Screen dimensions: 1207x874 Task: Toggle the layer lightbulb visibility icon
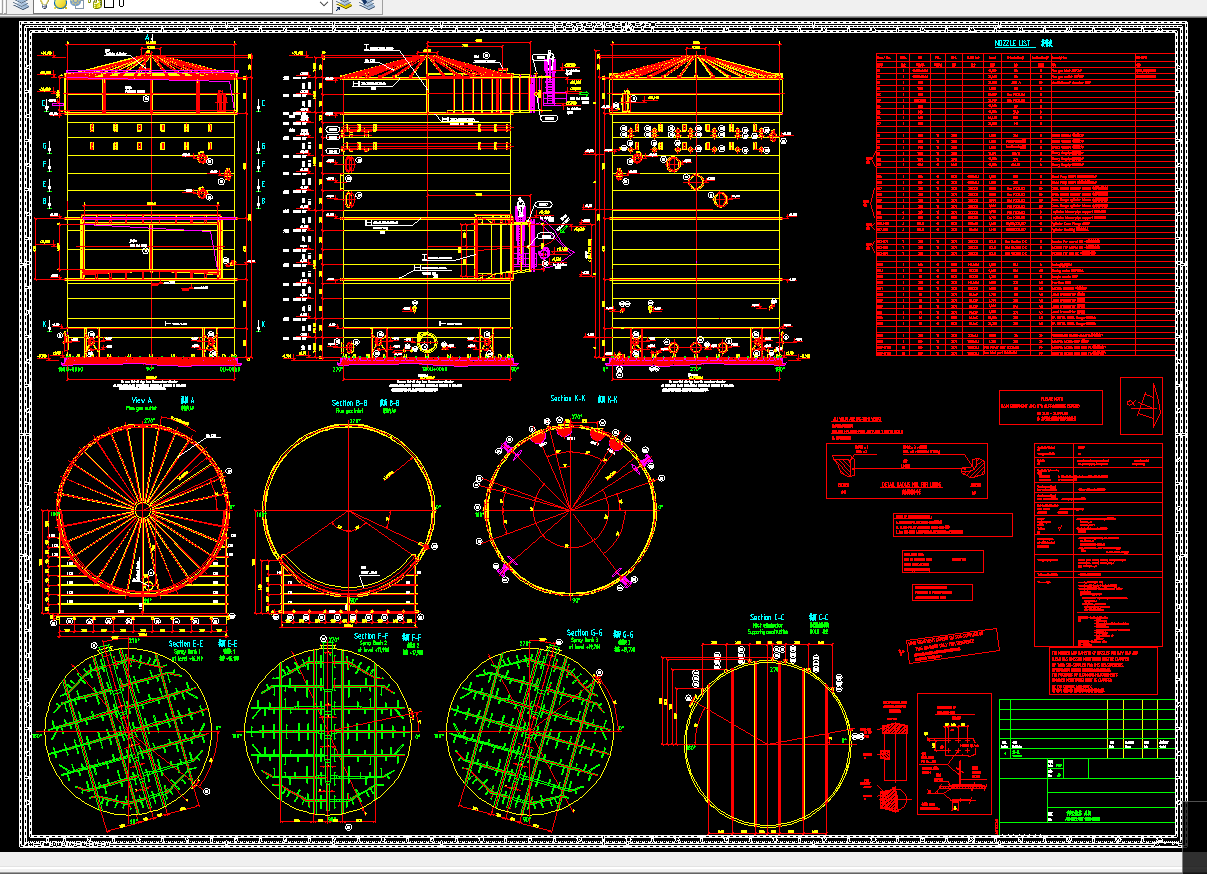(x=45, y=5)
